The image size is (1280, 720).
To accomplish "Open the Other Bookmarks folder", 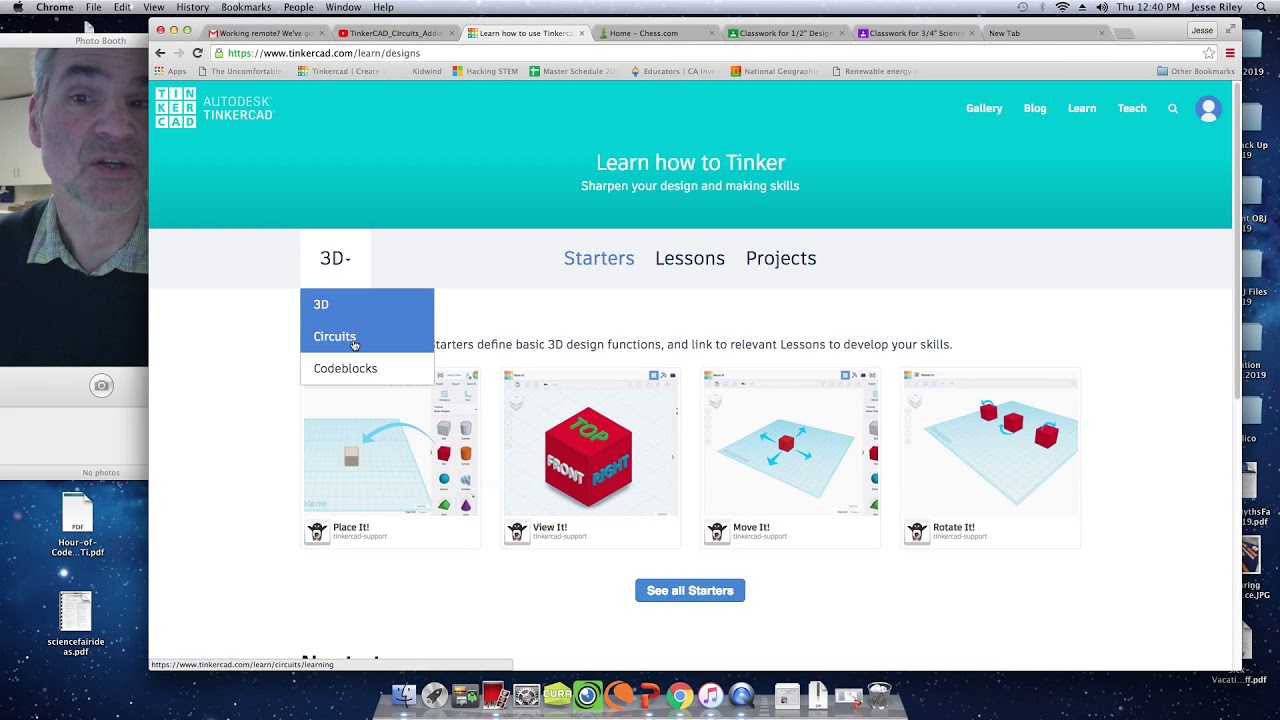I will 1195,71.
